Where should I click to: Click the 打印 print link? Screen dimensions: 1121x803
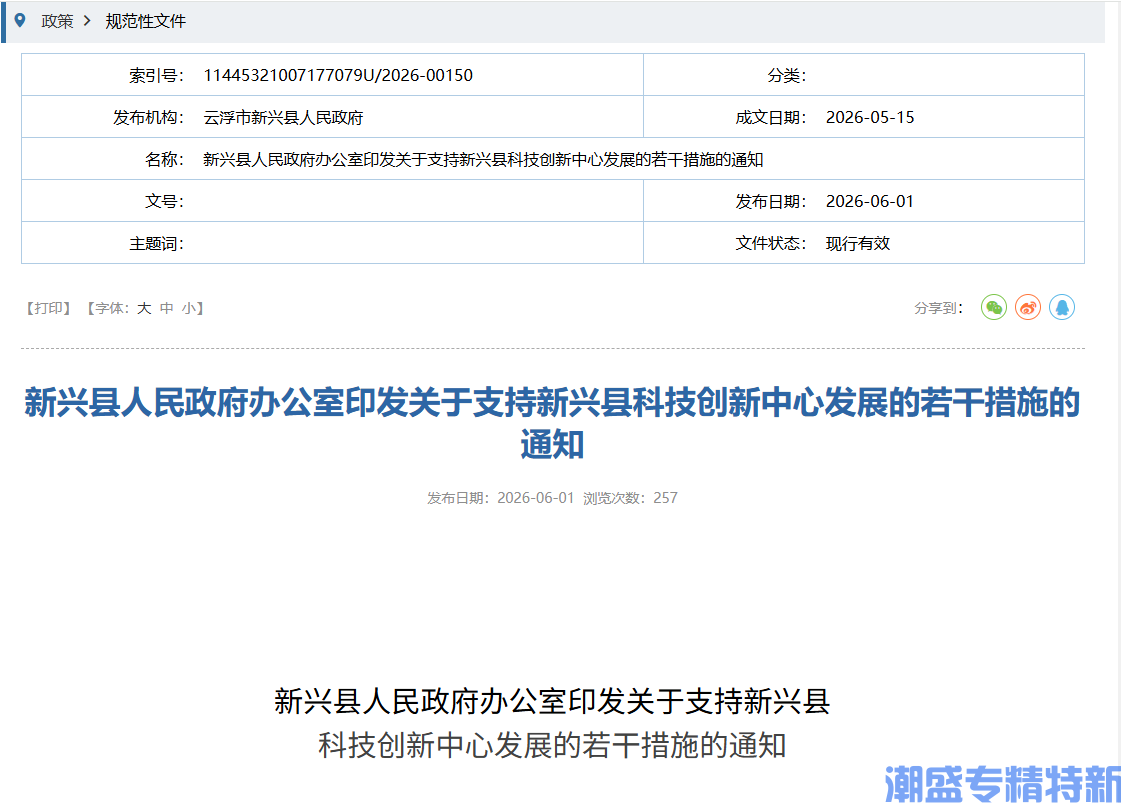[x=49, y=308]
